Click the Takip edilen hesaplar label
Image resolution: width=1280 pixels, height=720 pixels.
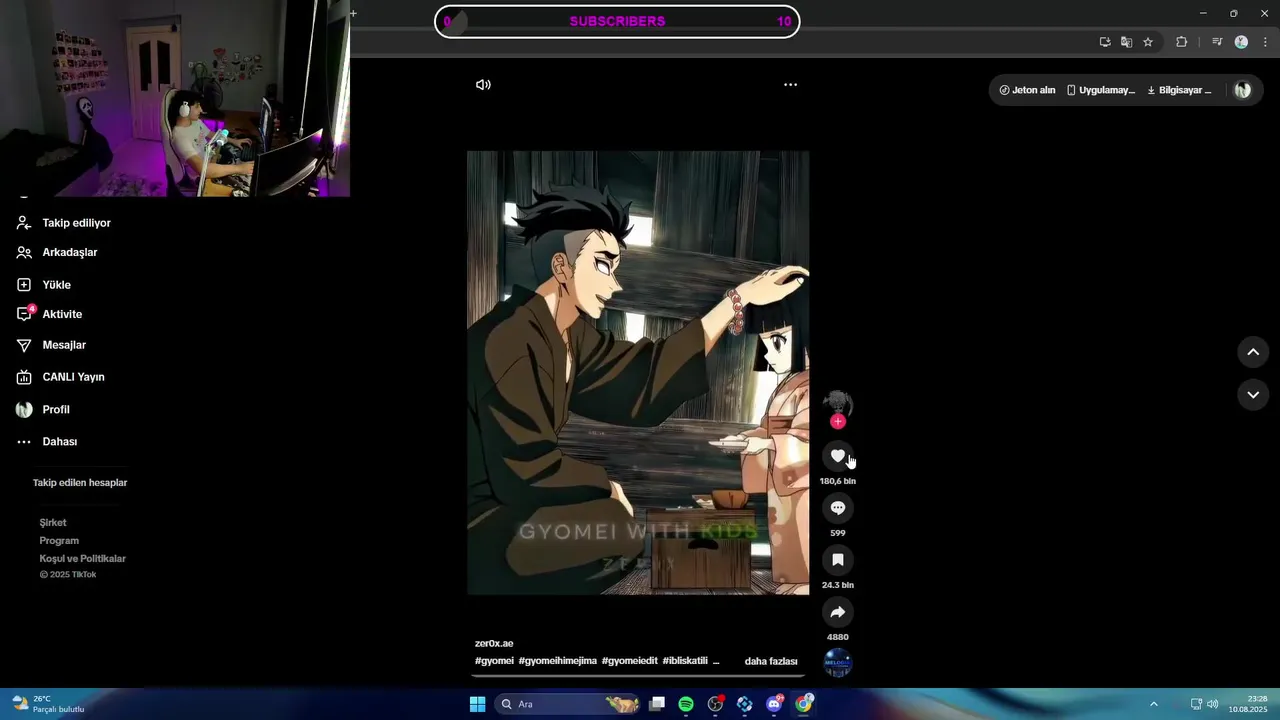click(80, 483)
